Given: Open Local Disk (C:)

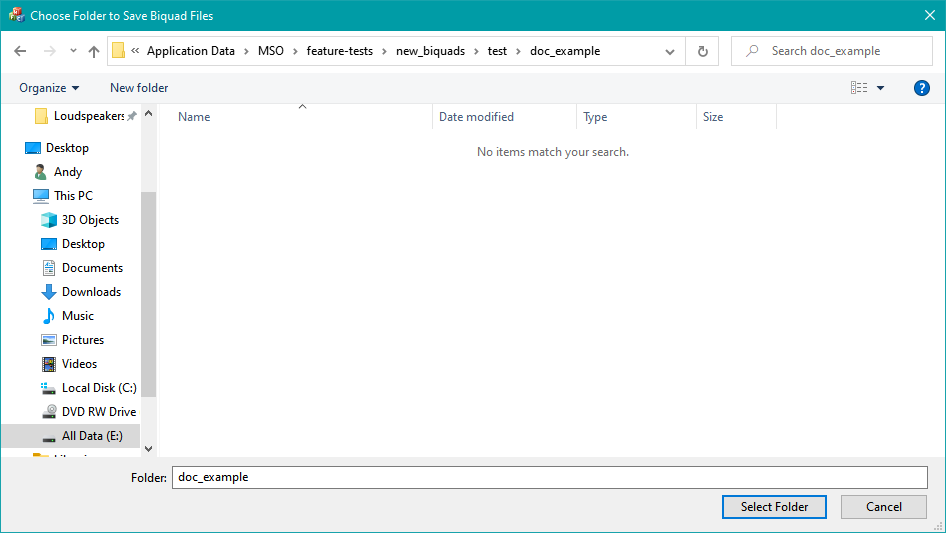Looking at the screenshot, I should point(89,388).
